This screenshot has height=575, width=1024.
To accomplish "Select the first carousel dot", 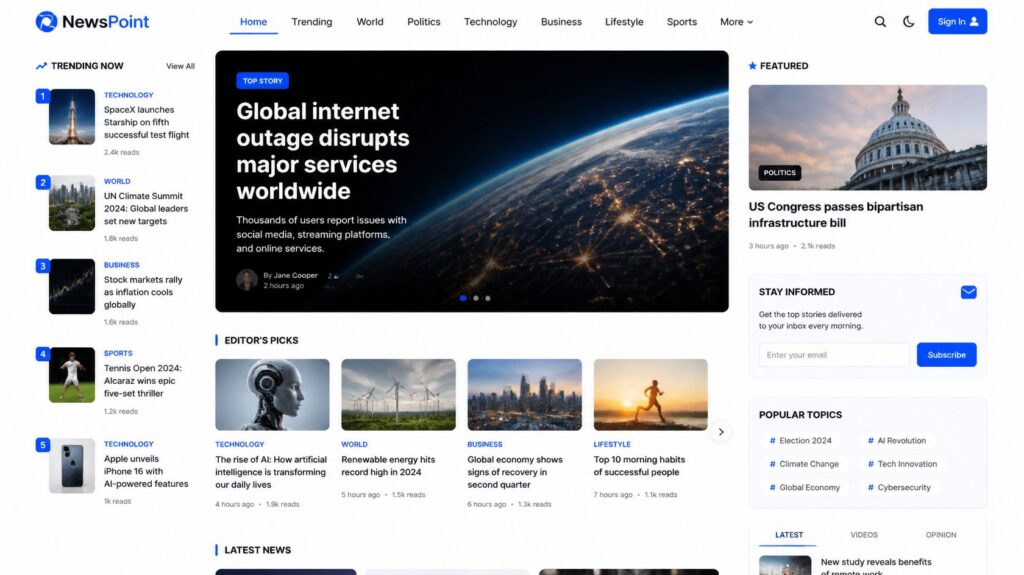I will point(463,298).
